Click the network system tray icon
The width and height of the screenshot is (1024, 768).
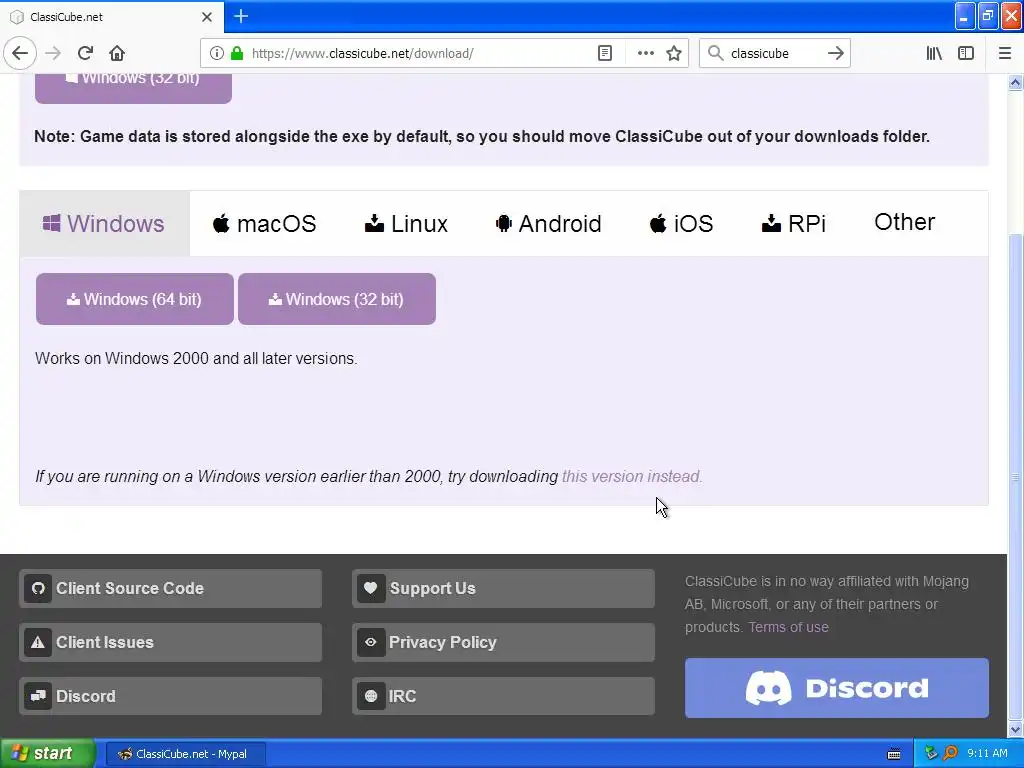coord(931,754)
